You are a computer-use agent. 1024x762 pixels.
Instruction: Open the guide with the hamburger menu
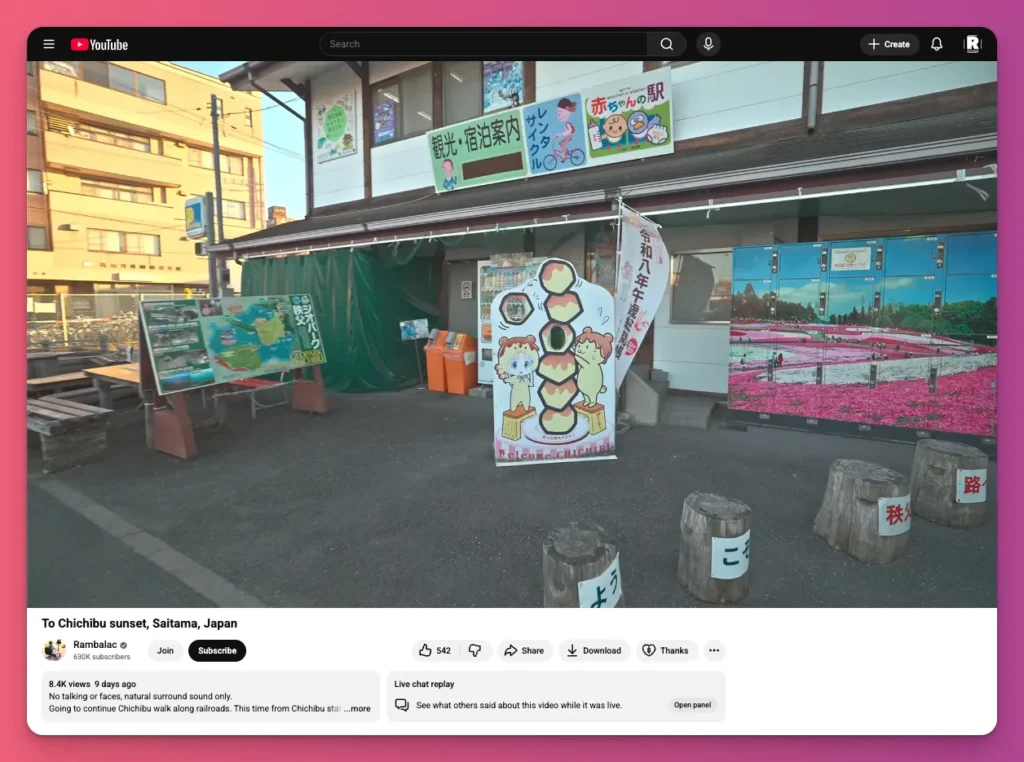point(48,44)
